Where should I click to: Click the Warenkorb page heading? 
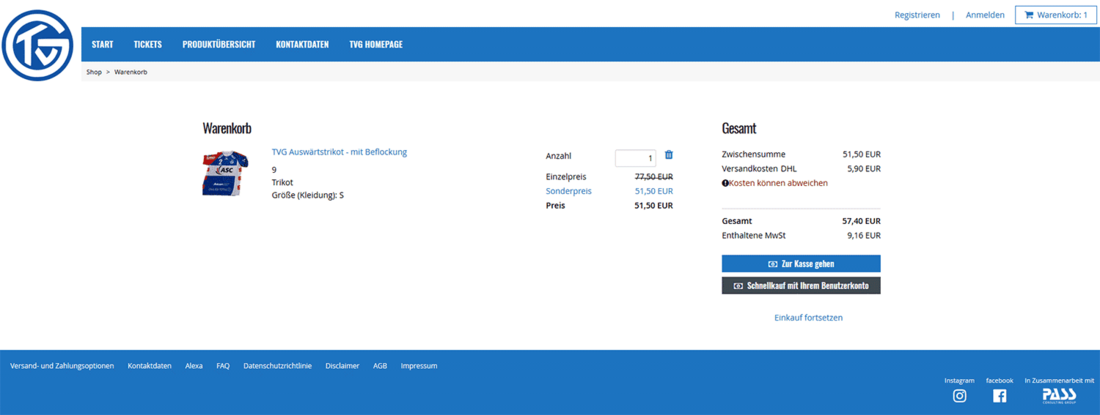[227, 128]
